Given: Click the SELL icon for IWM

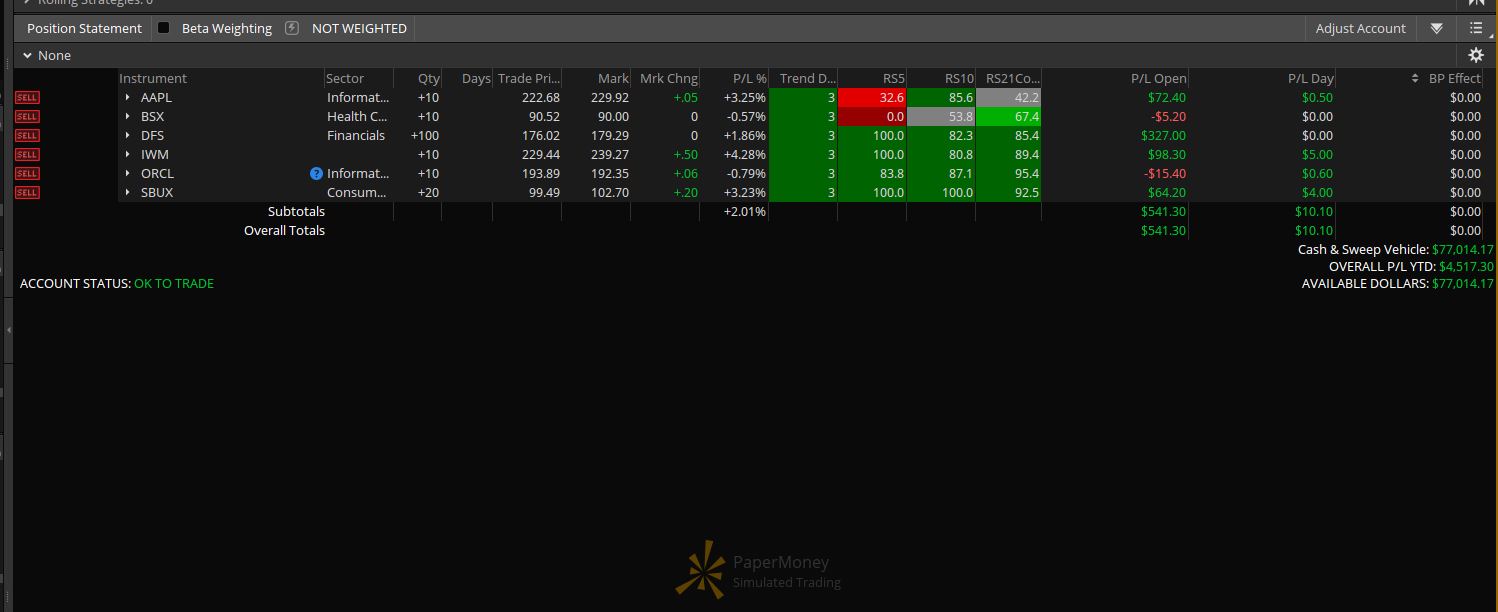Looking at the screenshot, I should 27,155.
